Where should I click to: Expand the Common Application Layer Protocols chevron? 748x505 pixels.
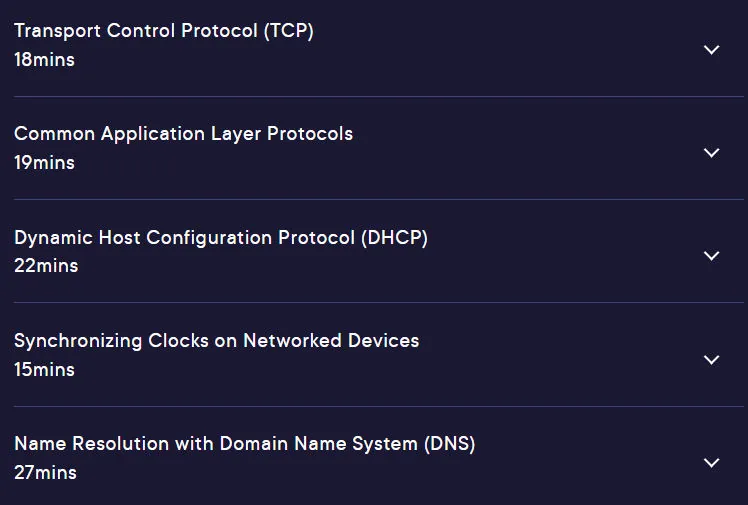tap(711, 153)
